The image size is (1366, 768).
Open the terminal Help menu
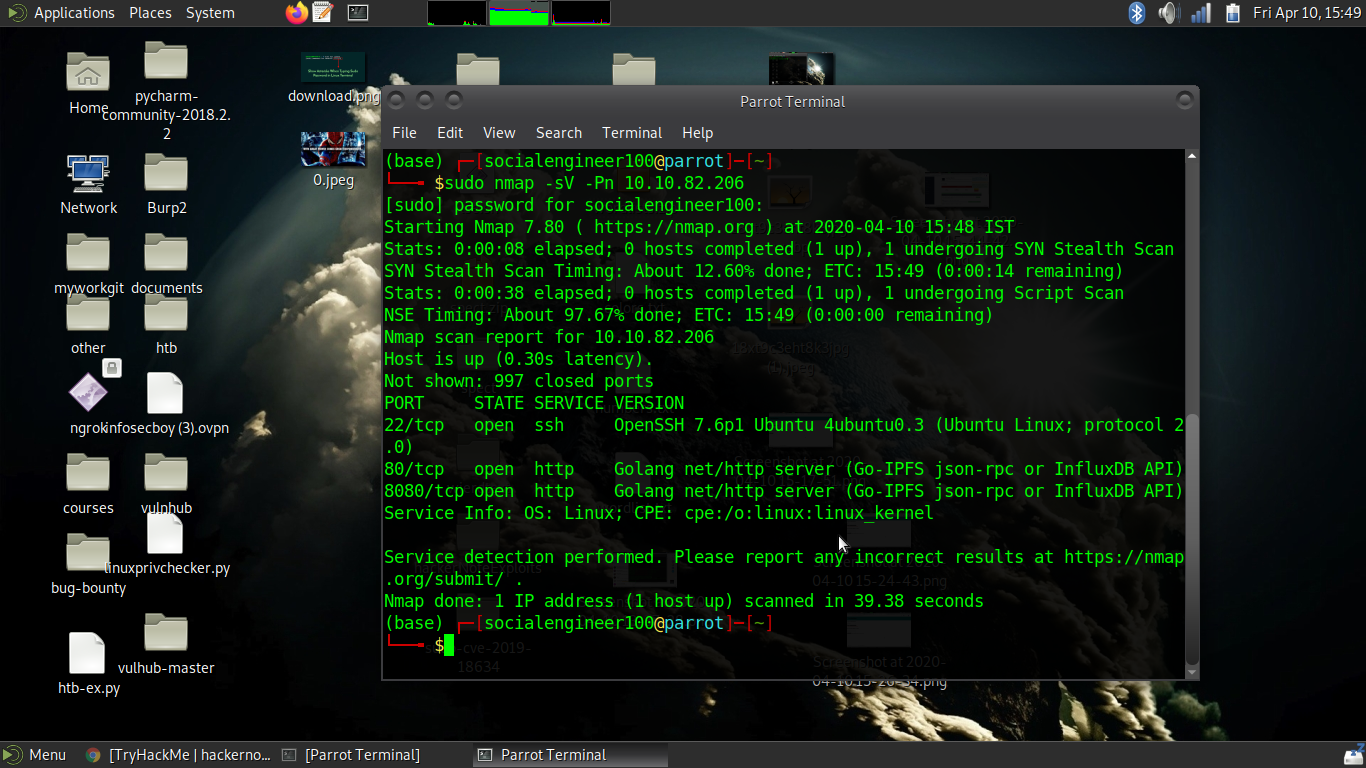697,132
